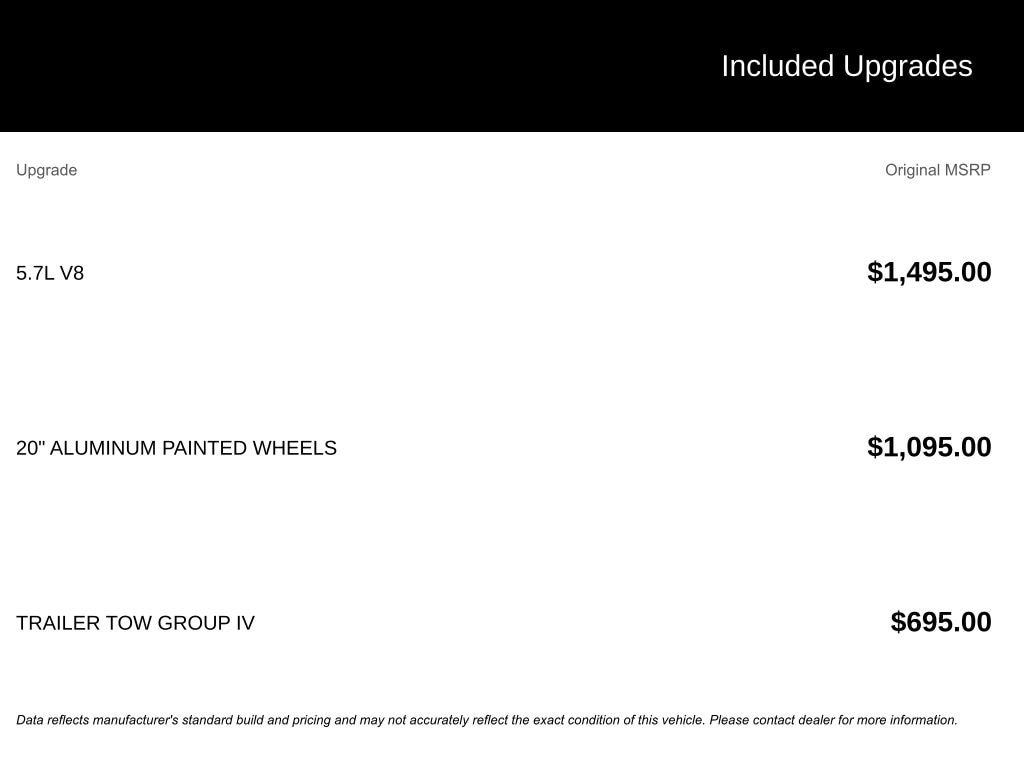Click the 'V8' text in the engine upgrade
This screenshot has height=768, width=1024.
point(72,273)
